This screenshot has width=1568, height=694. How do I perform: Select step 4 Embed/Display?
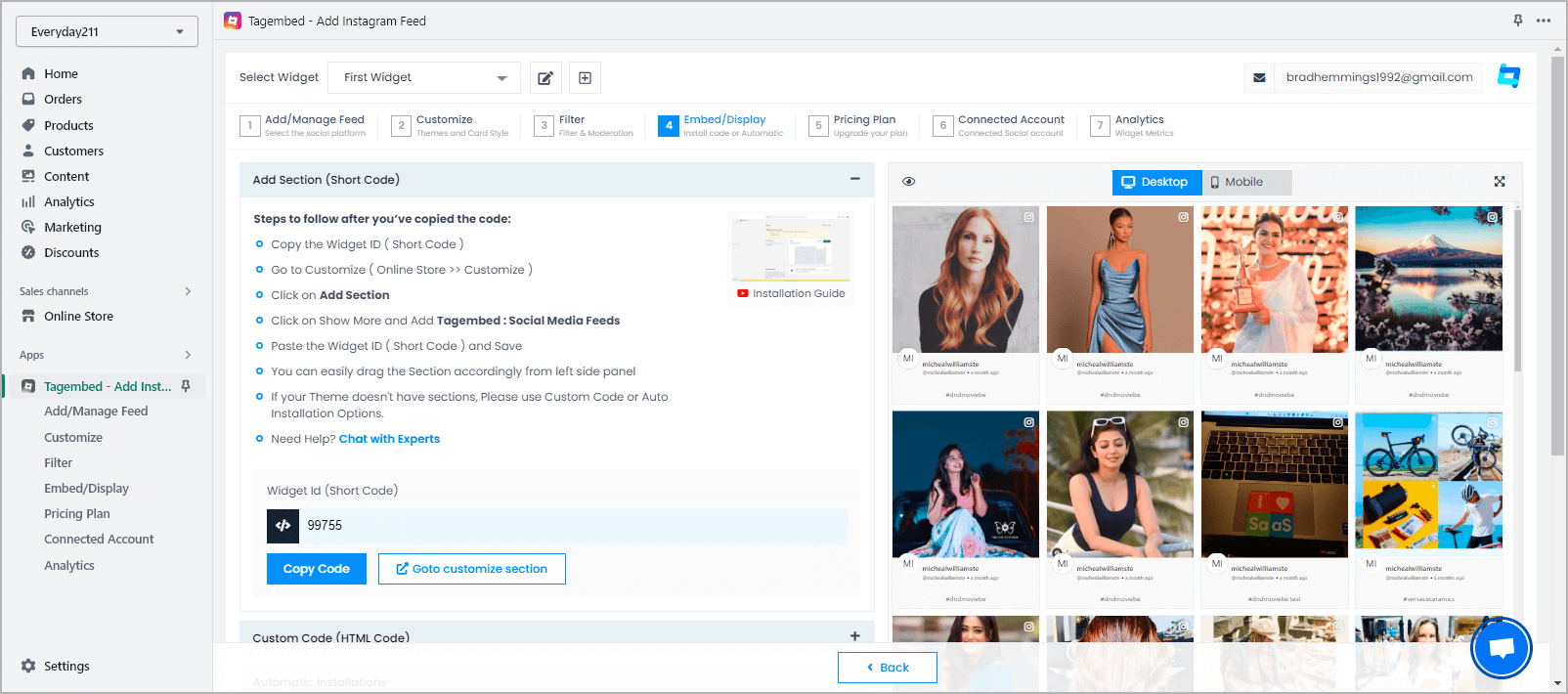pos(720,125)
